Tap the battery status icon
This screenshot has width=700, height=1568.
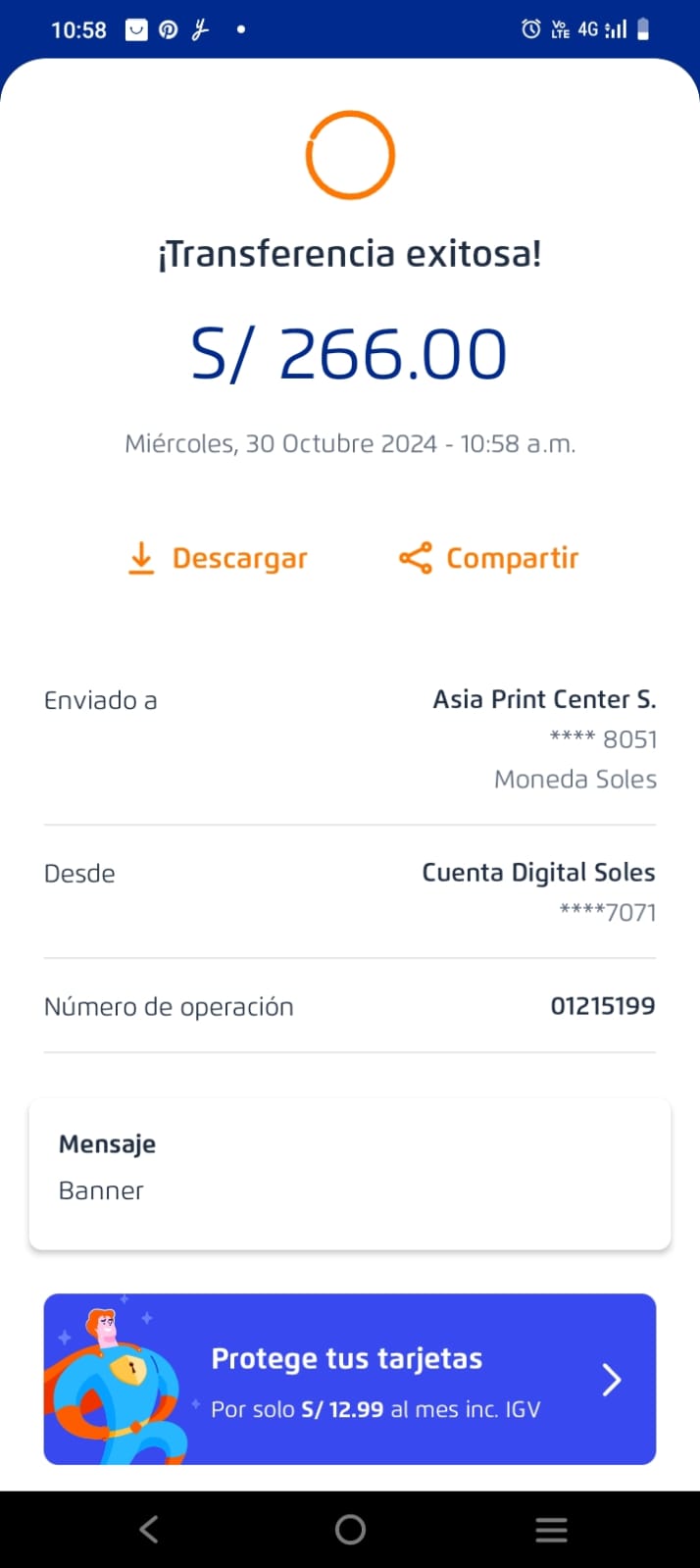pos(643,29)
